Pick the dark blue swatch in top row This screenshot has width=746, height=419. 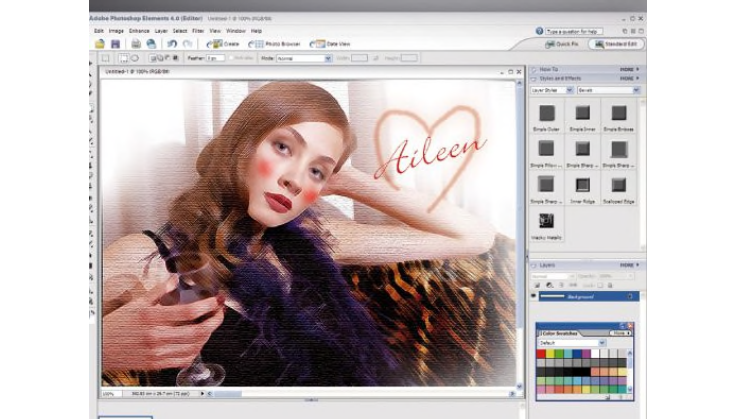[577, 354]
